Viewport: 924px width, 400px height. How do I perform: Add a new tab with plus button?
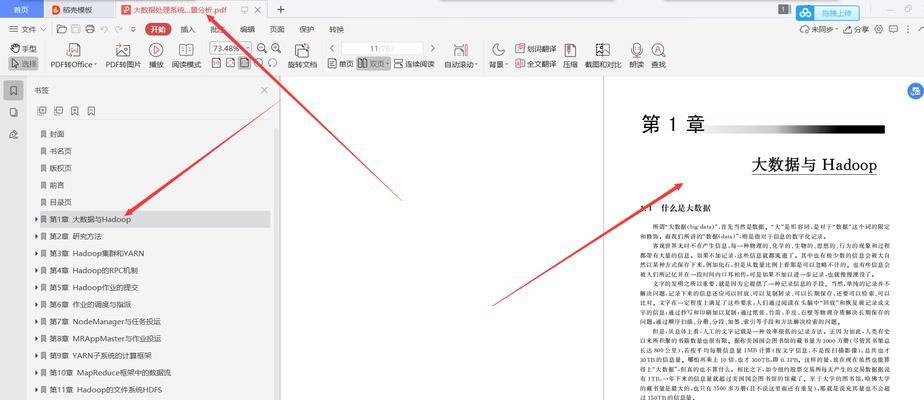tap(280, 9)
